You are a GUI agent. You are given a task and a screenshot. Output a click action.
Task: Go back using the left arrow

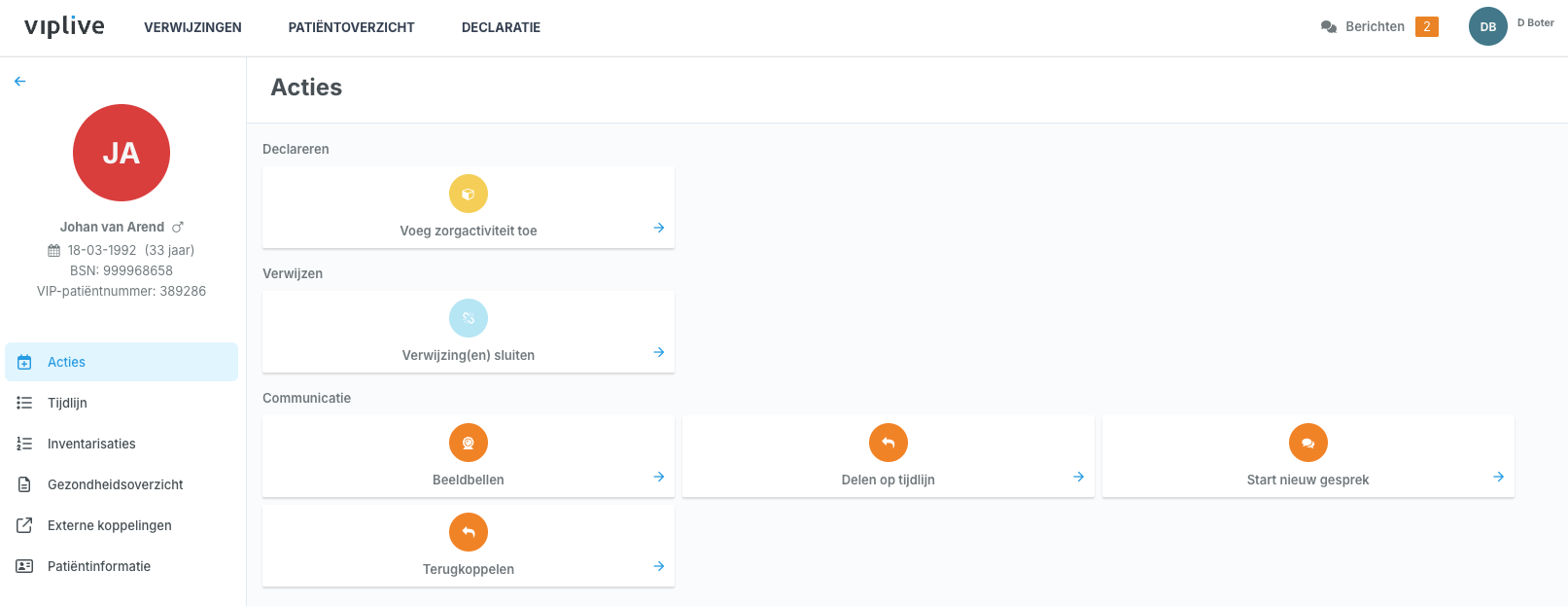(19, 82)
